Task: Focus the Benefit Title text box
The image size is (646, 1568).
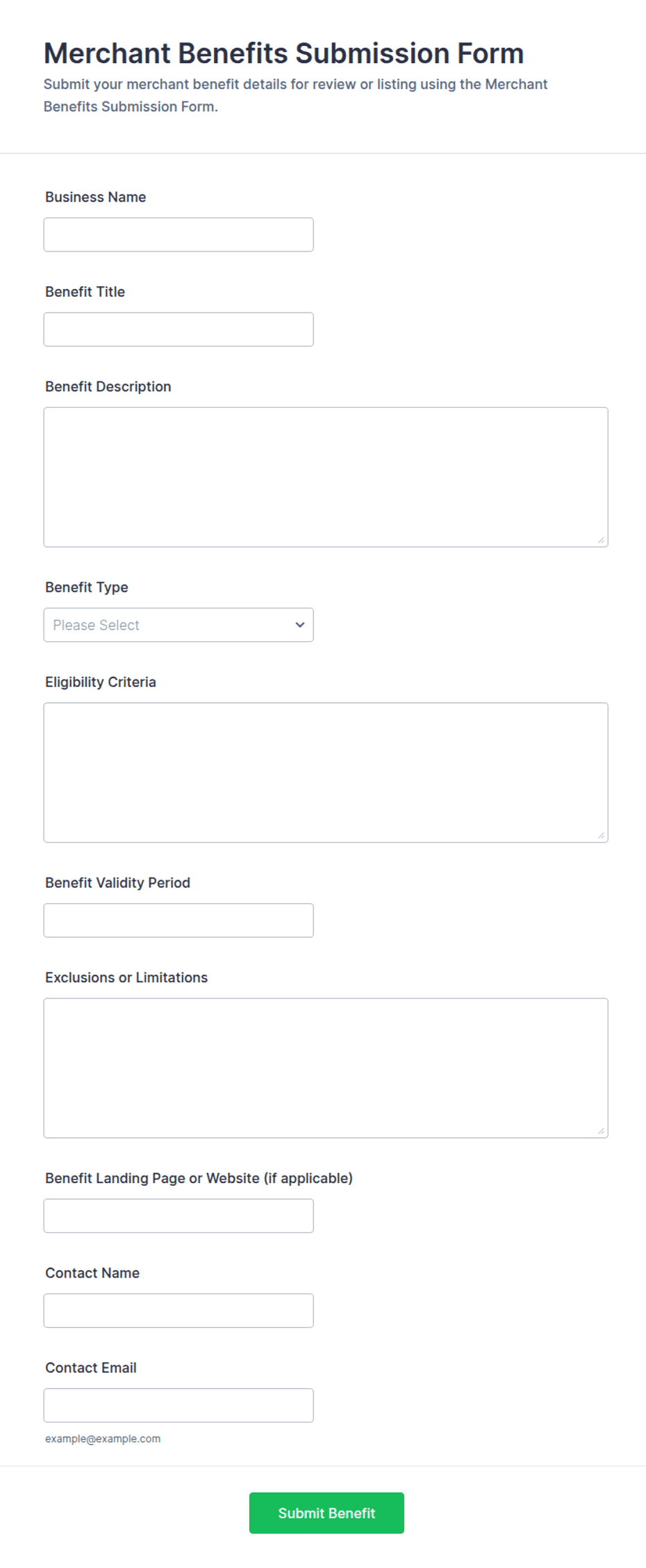Action: coord(179,329)
